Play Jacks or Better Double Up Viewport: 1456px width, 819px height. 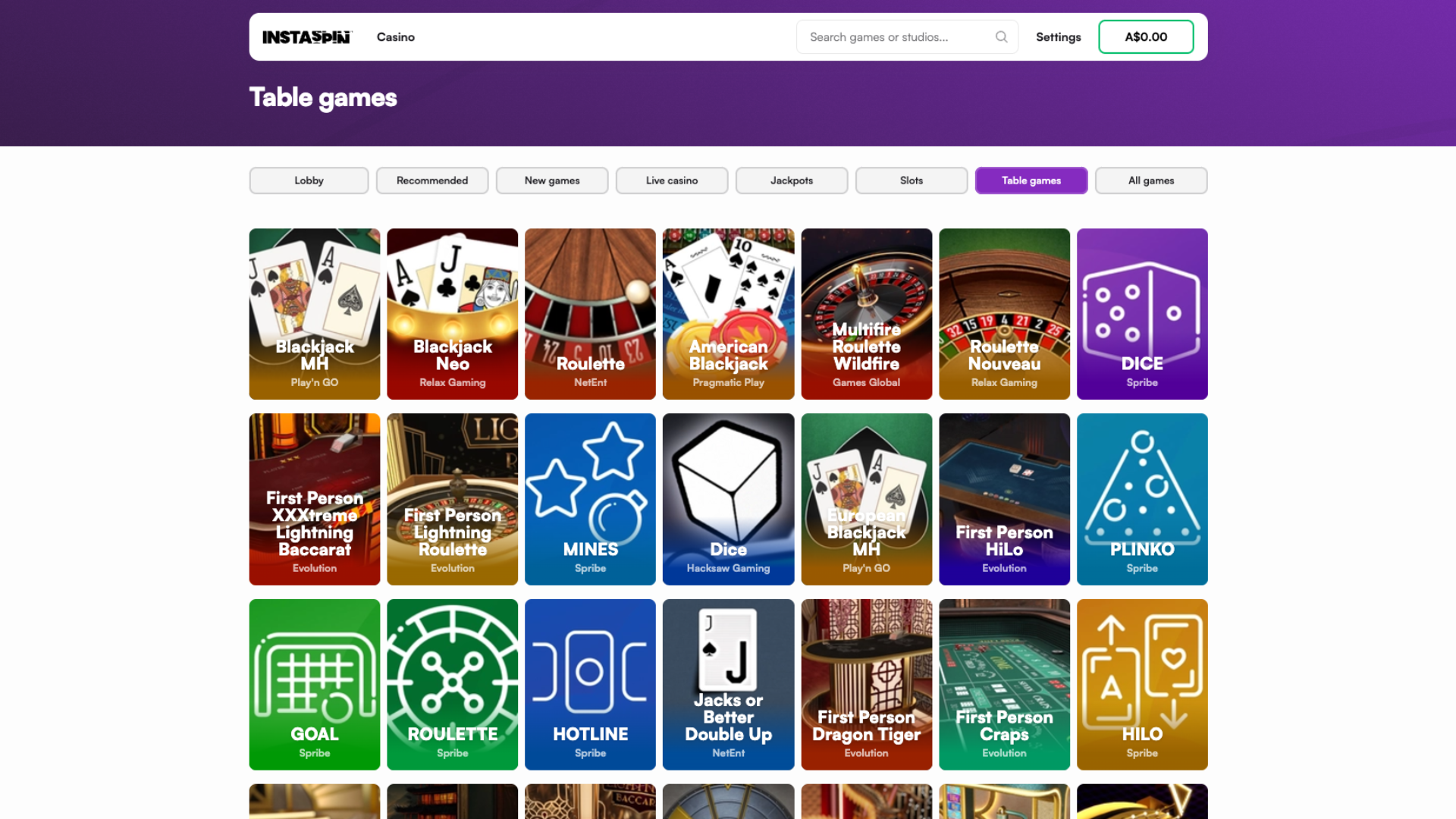pos(728,684)
